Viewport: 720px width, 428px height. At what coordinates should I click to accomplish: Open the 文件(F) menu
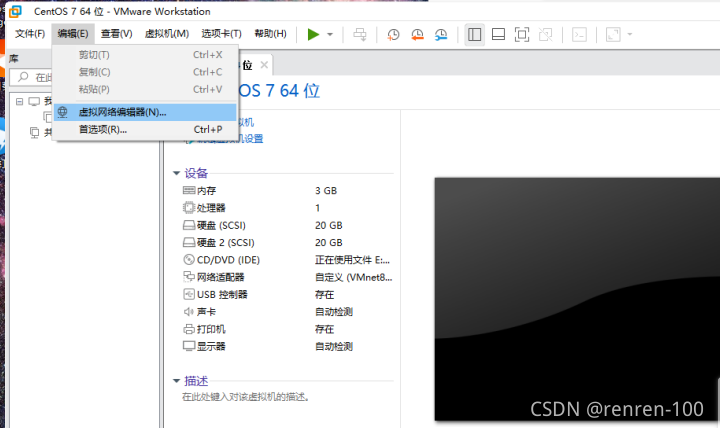pos(30,34)
